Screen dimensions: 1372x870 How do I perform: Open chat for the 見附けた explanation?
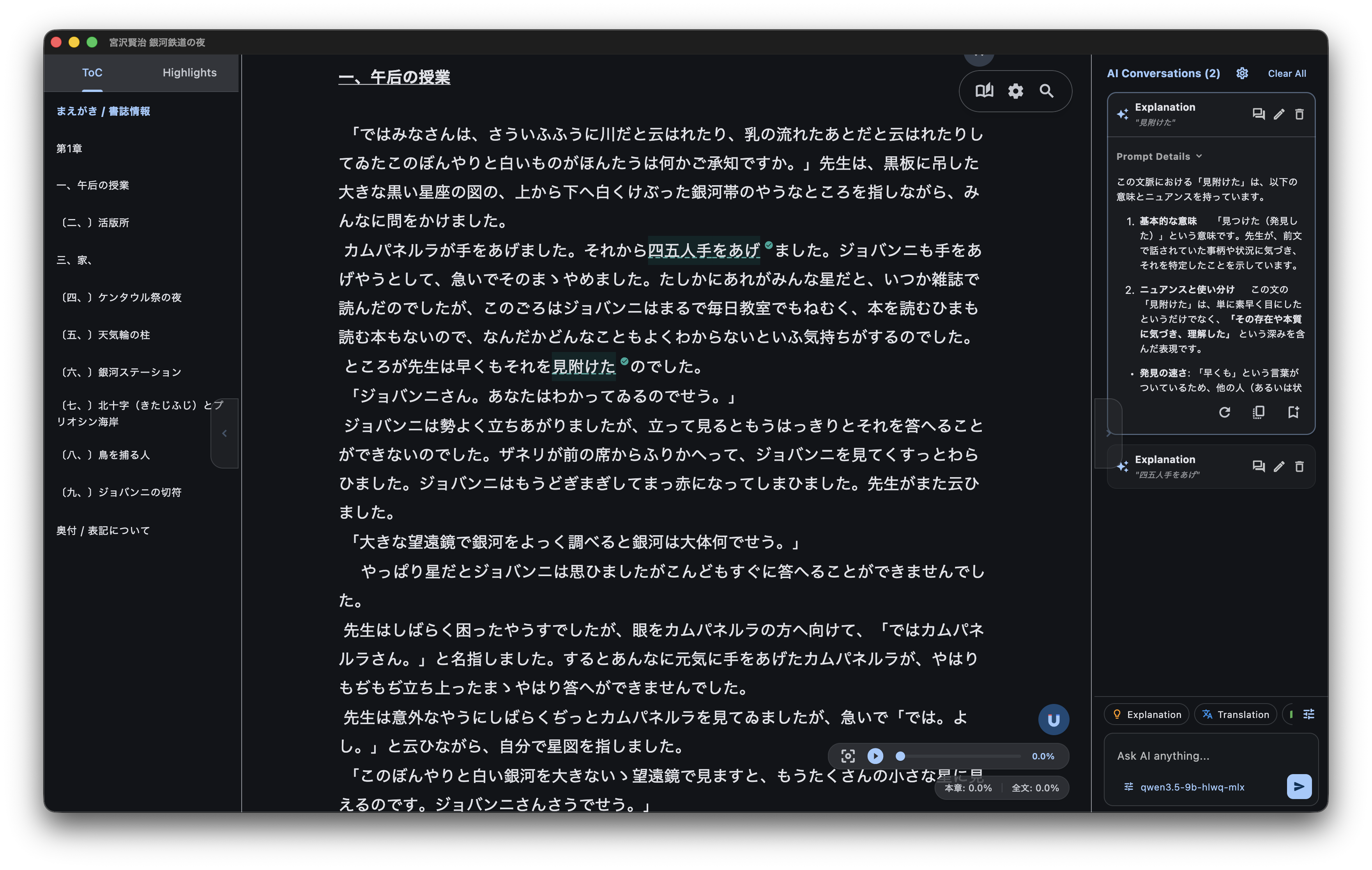point(1258,114)
